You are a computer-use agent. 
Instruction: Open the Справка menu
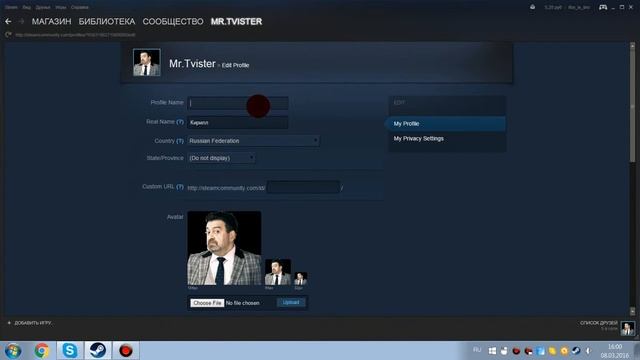point(80,7)
